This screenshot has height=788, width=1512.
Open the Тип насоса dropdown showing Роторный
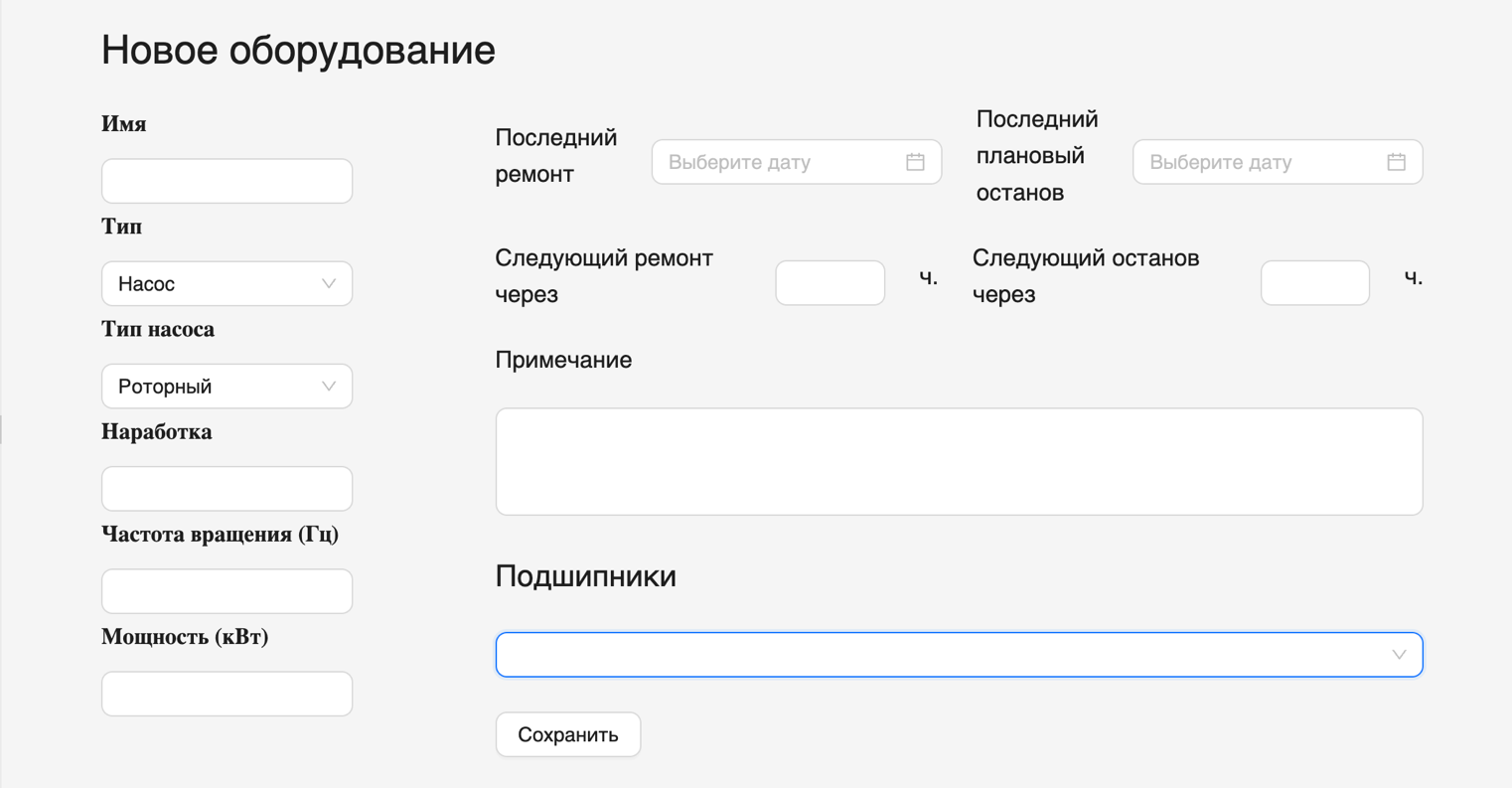pyautogui.click(x=227, y=386)
